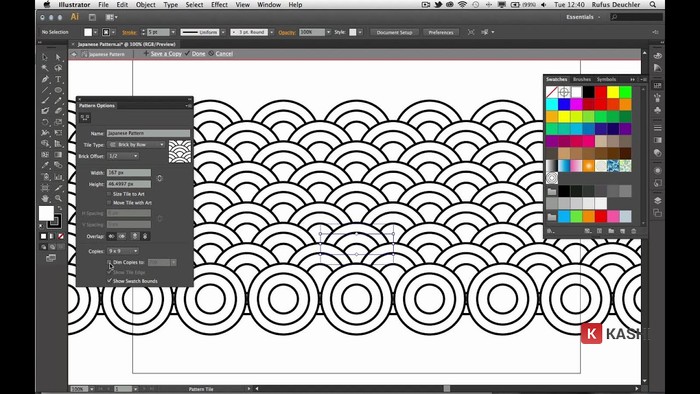Click the Pattern Tile Tool icon
Image resolution: width=700 pixels, height=394 pixels.
point(85,118)
